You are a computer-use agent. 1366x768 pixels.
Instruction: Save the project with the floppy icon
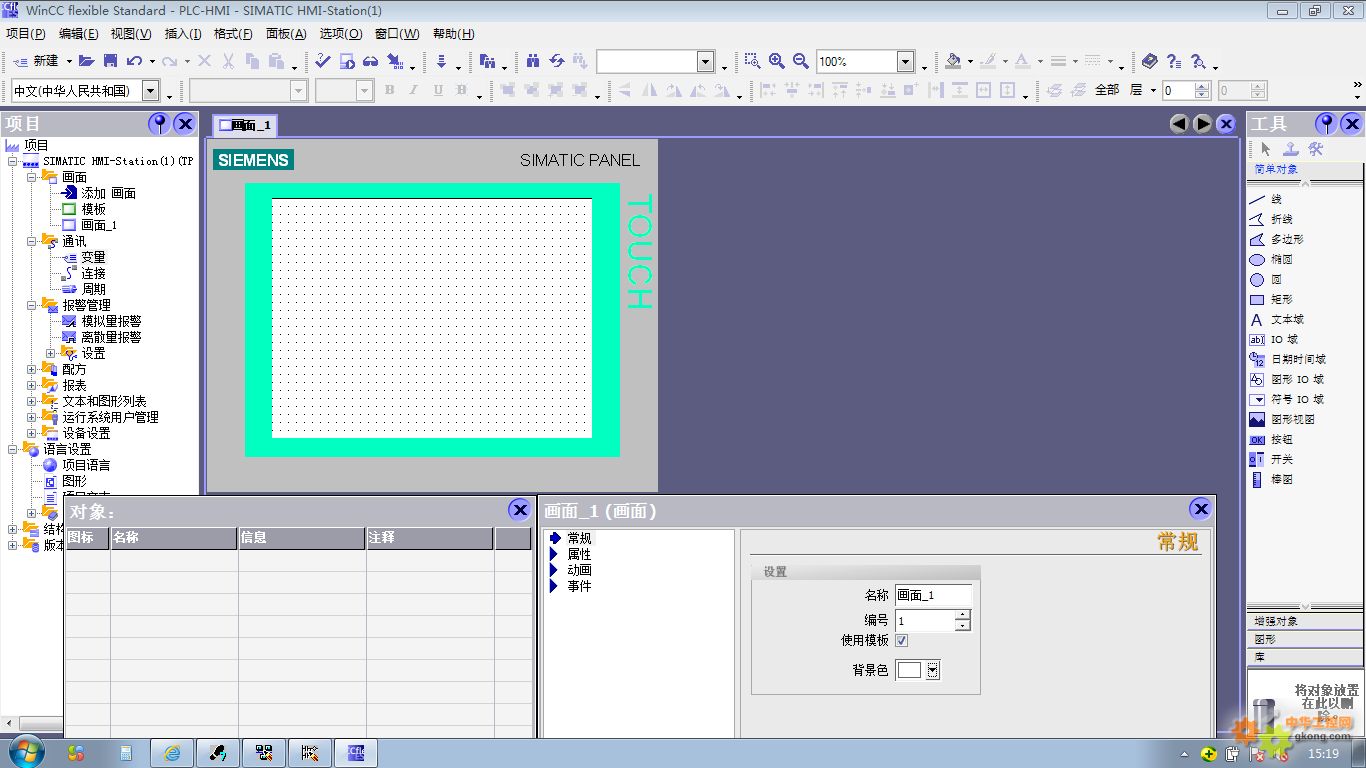pyautogui.click(x=110, y=61)
